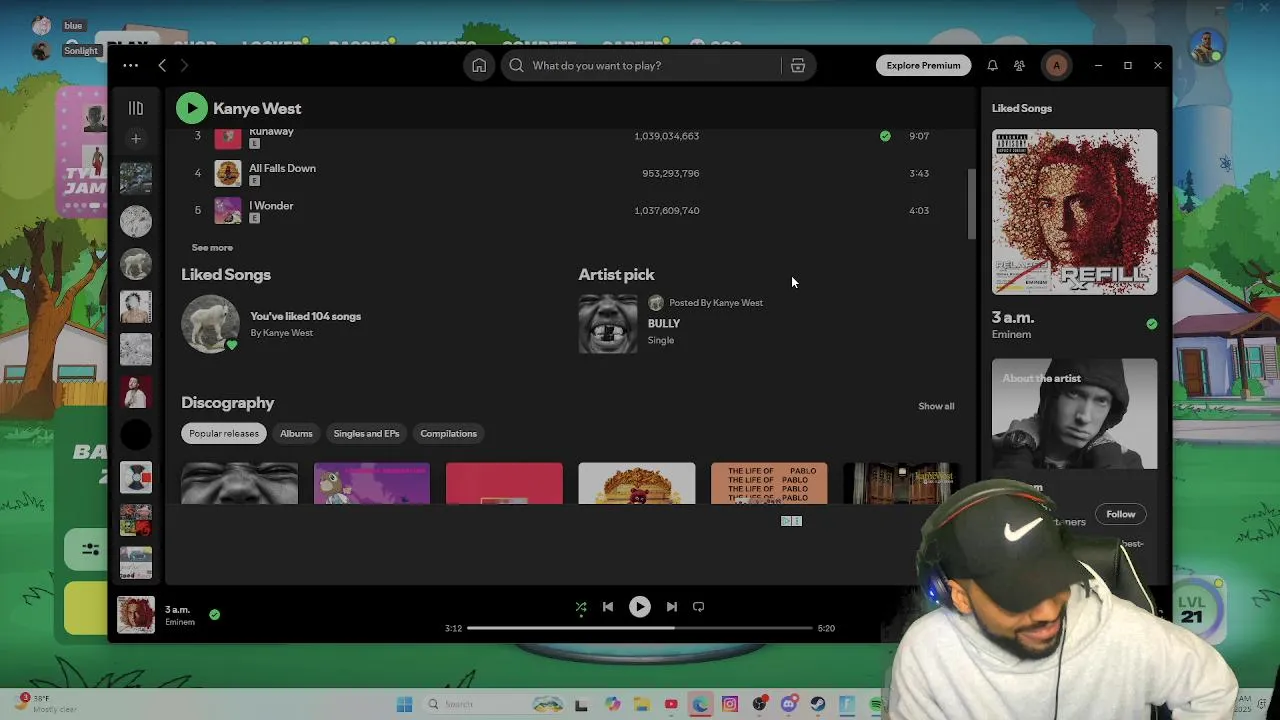Click See more under popular tracks
Viewport: 1280px width, 720px height.
pyautogui.click(x=212, y=247)
